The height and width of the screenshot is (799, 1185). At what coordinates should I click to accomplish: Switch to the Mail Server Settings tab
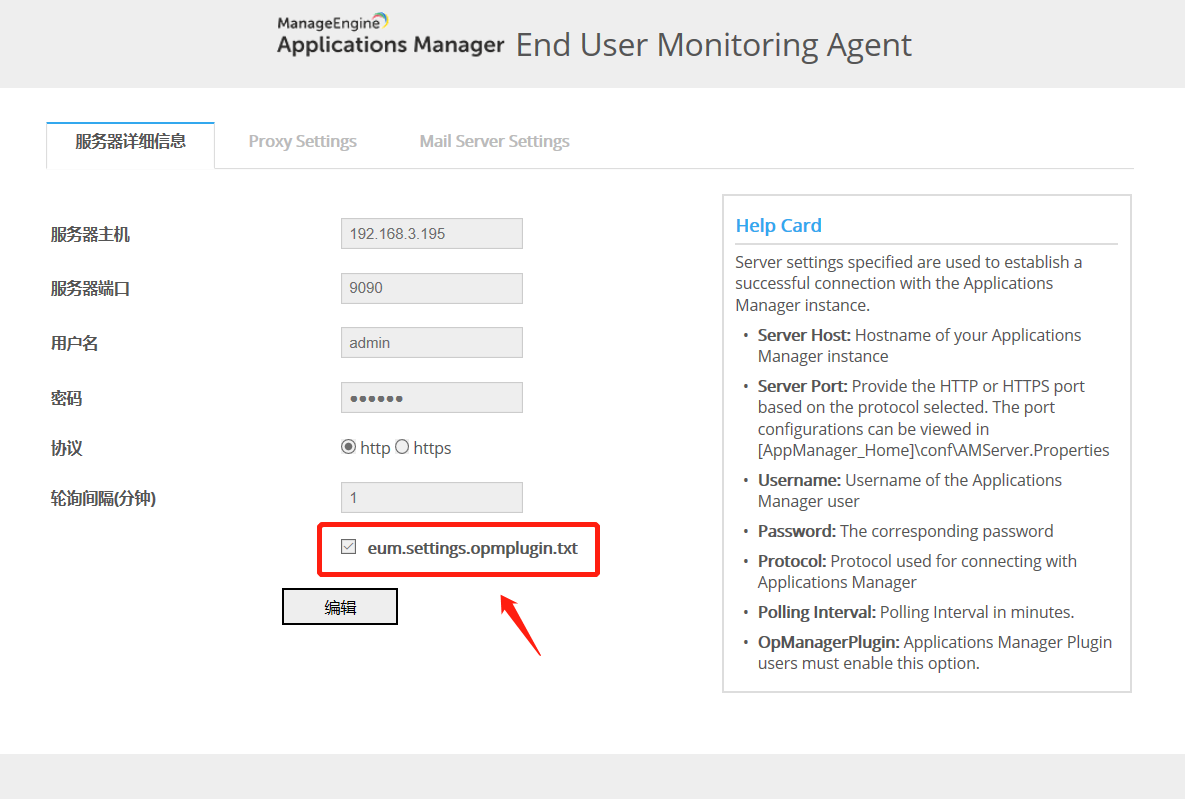pyautogui.click(x=494, y=141)
